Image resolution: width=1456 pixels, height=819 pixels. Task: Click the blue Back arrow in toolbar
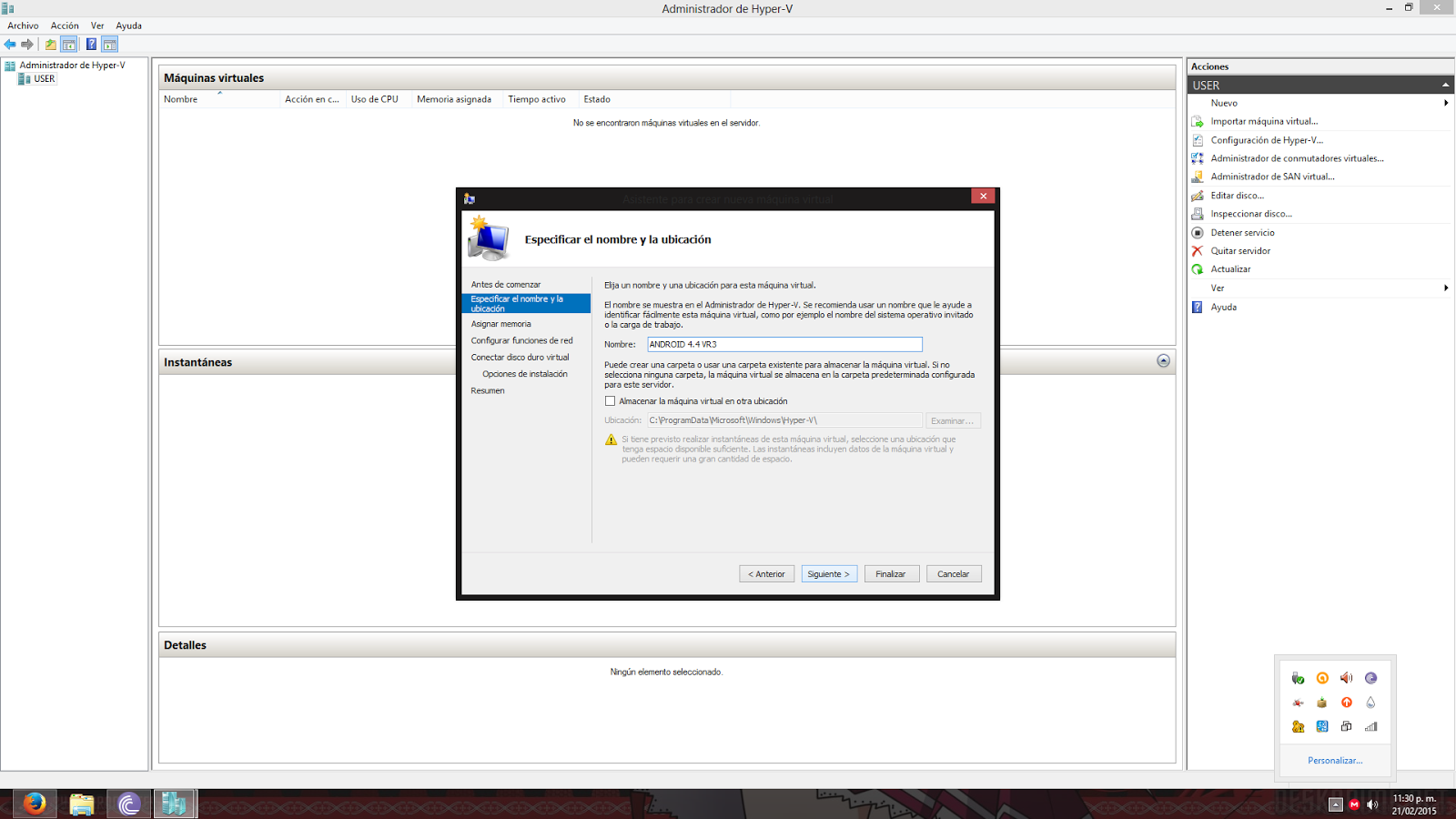coord(10,45)
